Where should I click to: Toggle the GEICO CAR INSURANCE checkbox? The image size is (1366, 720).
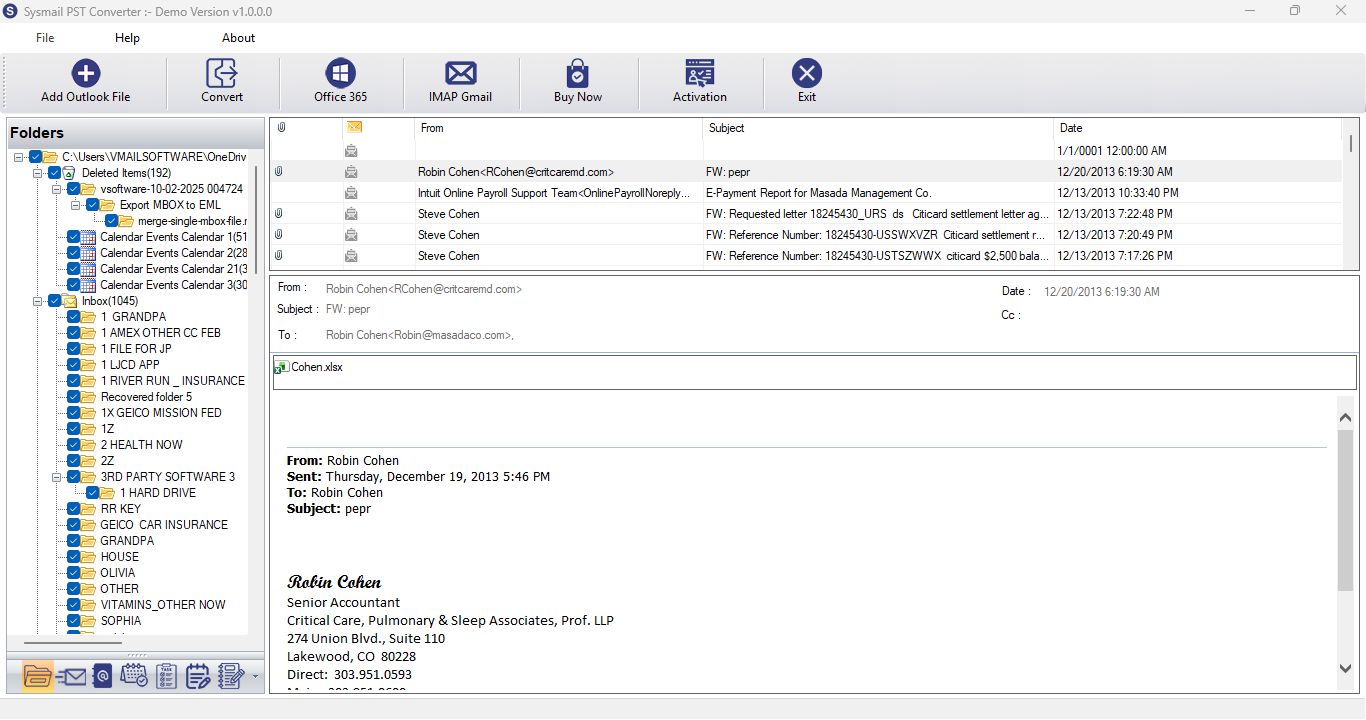point(73,525)
